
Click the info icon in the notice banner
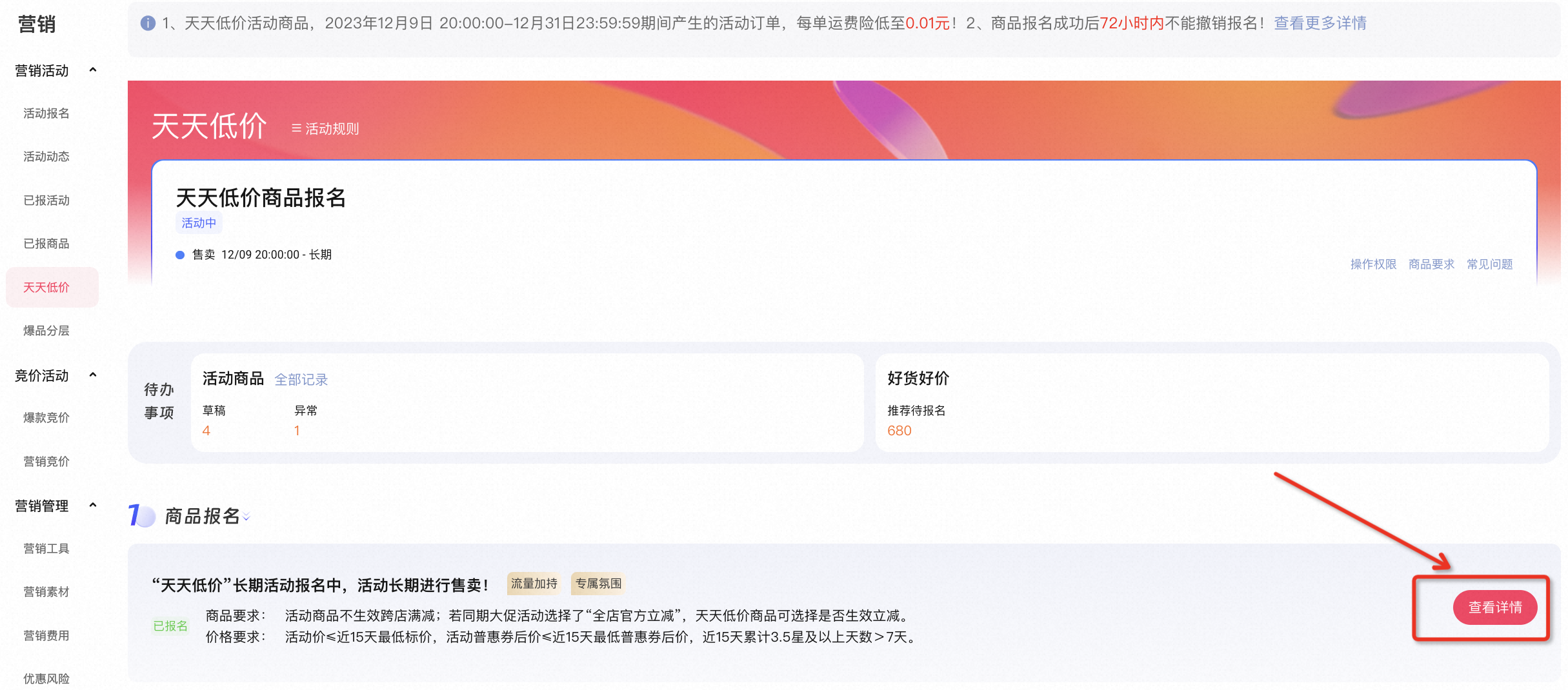148,23
